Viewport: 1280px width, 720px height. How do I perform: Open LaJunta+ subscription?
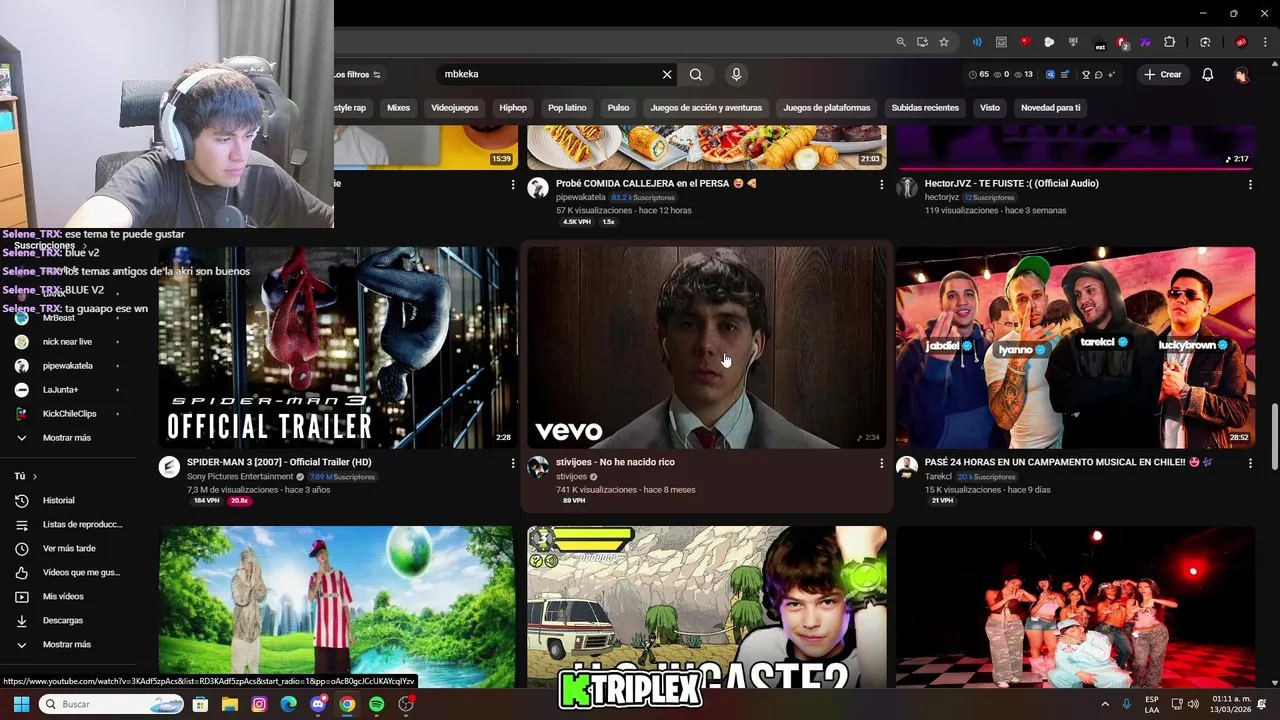coord(67,390)
